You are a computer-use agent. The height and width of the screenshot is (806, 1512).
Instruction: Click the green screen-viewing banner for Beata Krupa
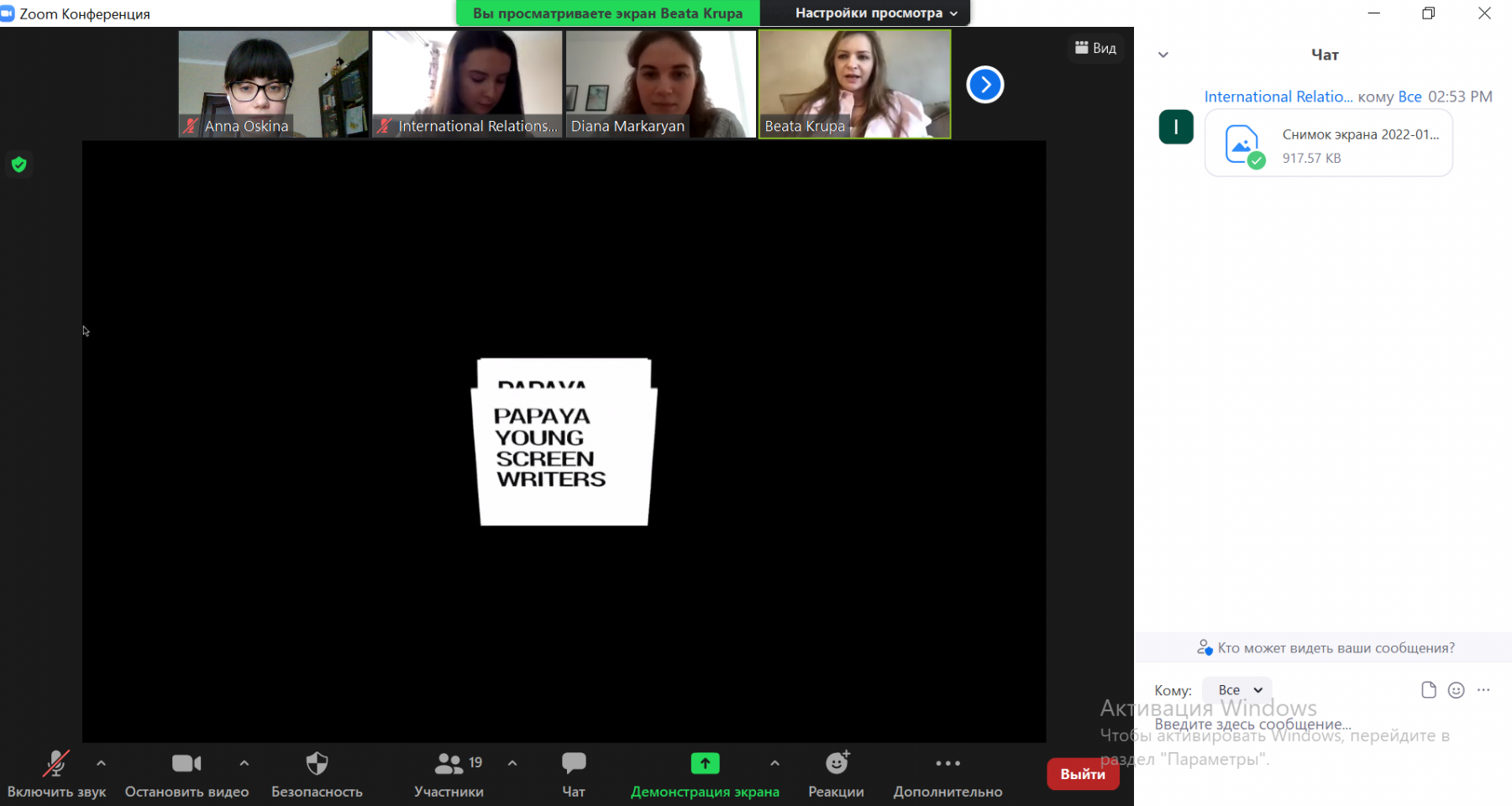(x=607, y=13)
